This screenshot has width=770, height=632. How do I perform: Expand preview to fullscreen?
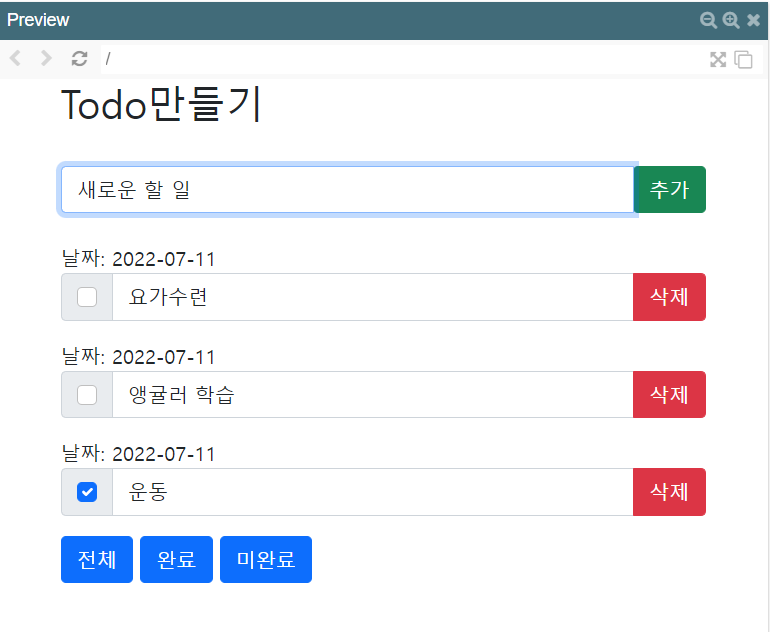718,60
